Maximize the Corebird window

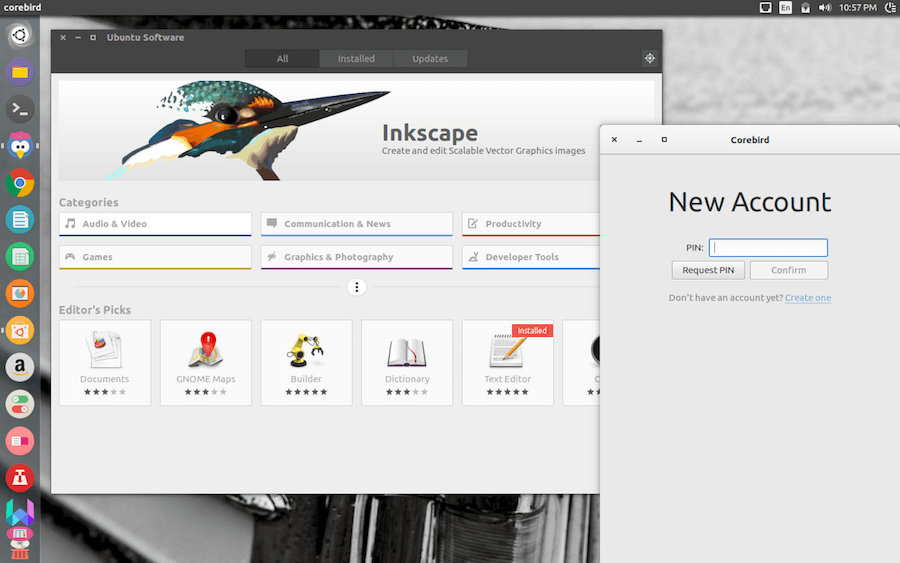664,139
